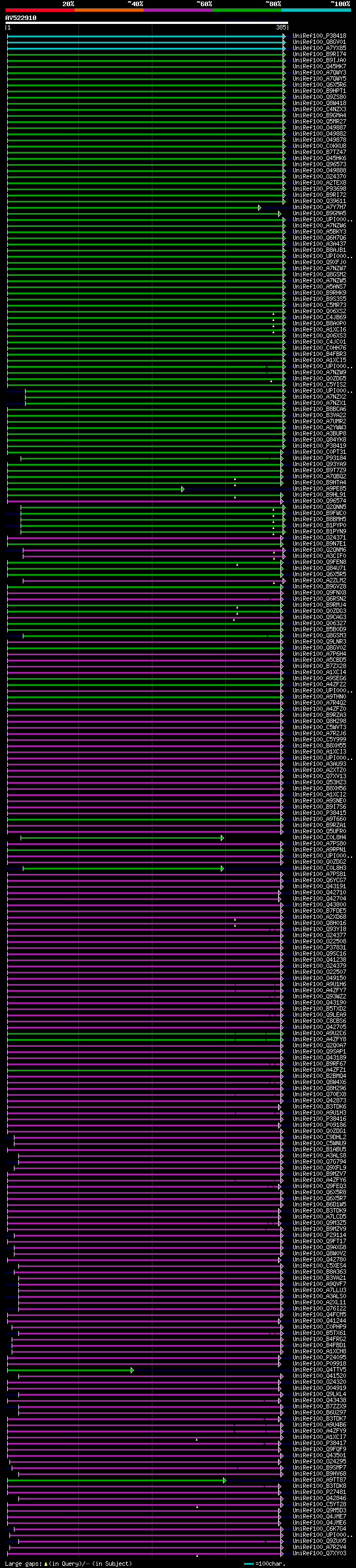The height and width of the screenshot is (1568, 356).
Task: Select hit label UniRef100_C0L8H4
Action: [319, 838]
